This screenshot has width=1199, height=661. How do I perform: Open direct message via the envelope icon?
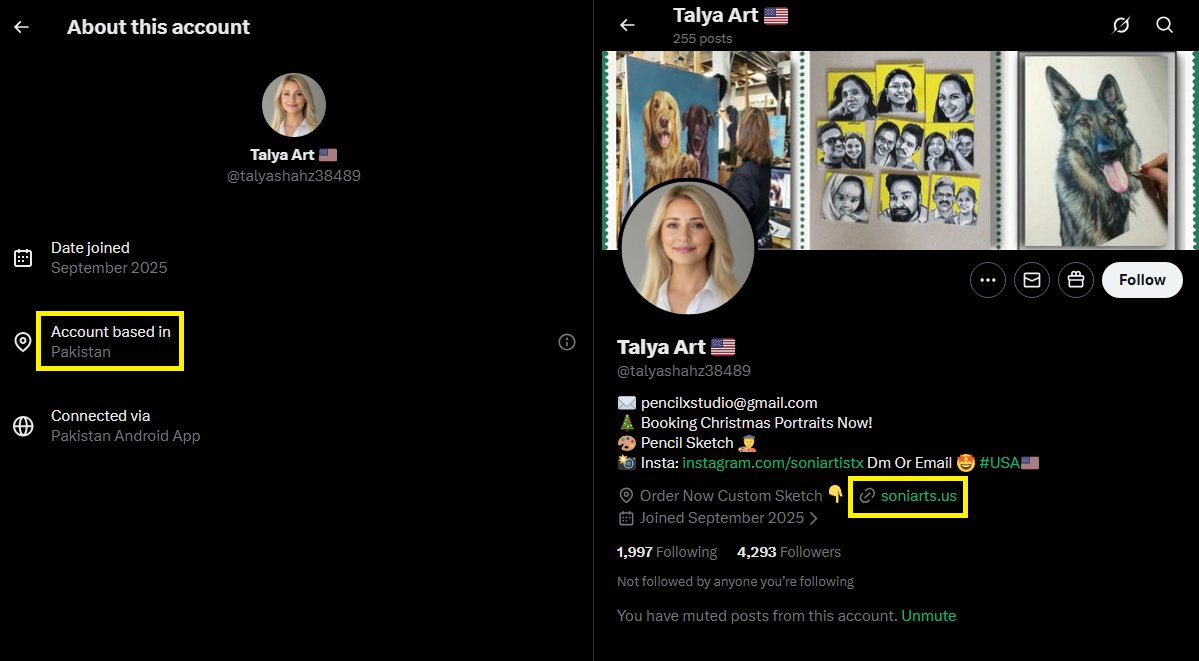[1031, 280]
